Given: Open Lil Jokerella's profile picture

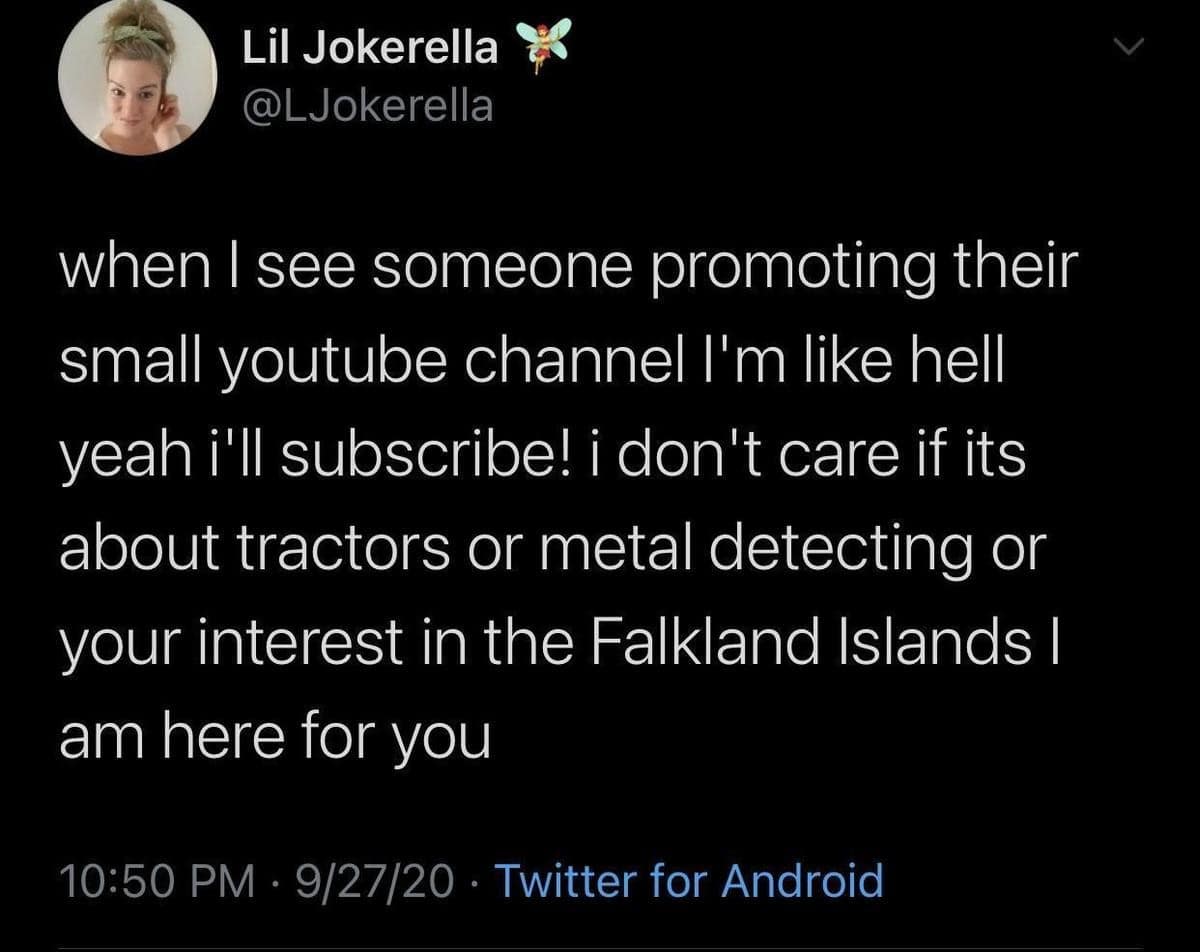Looking at the screenshot, I should click(137, 77).
